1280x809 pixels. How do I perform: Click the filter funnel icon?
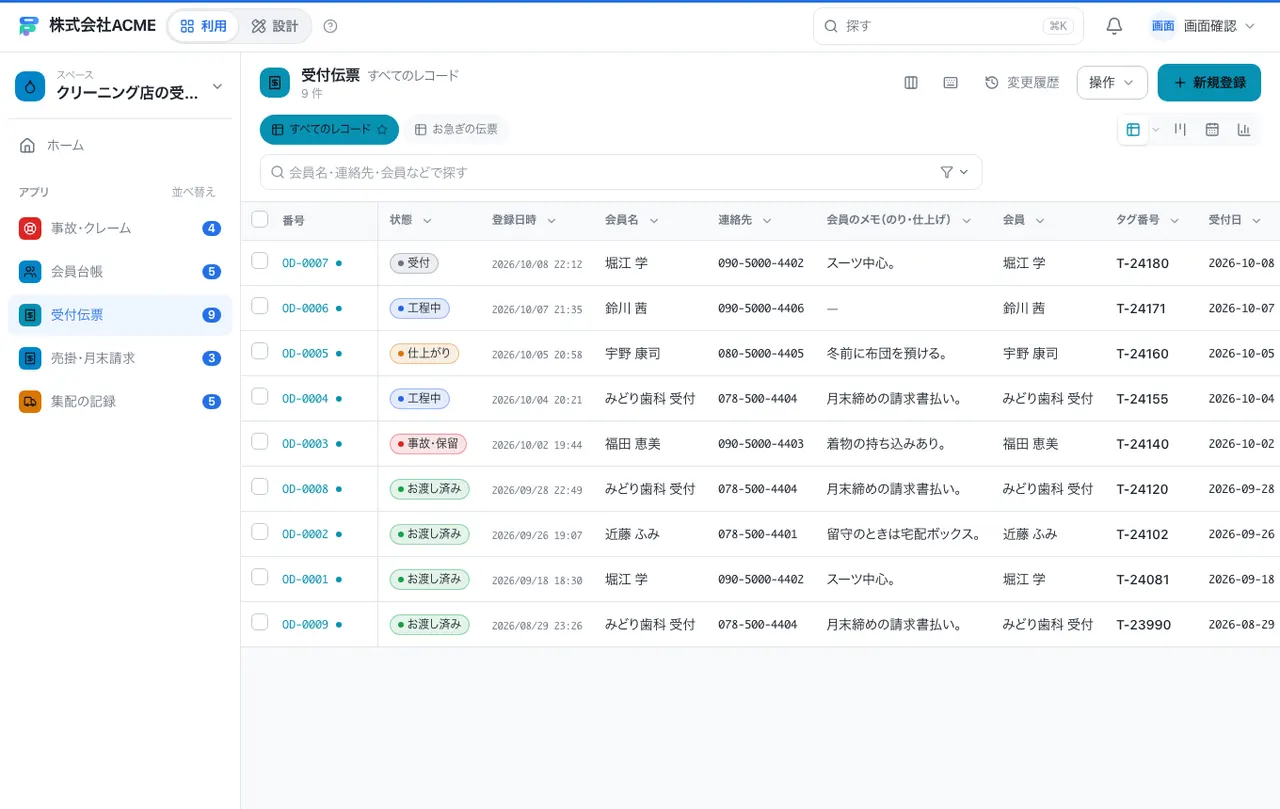tap(947, 172)
